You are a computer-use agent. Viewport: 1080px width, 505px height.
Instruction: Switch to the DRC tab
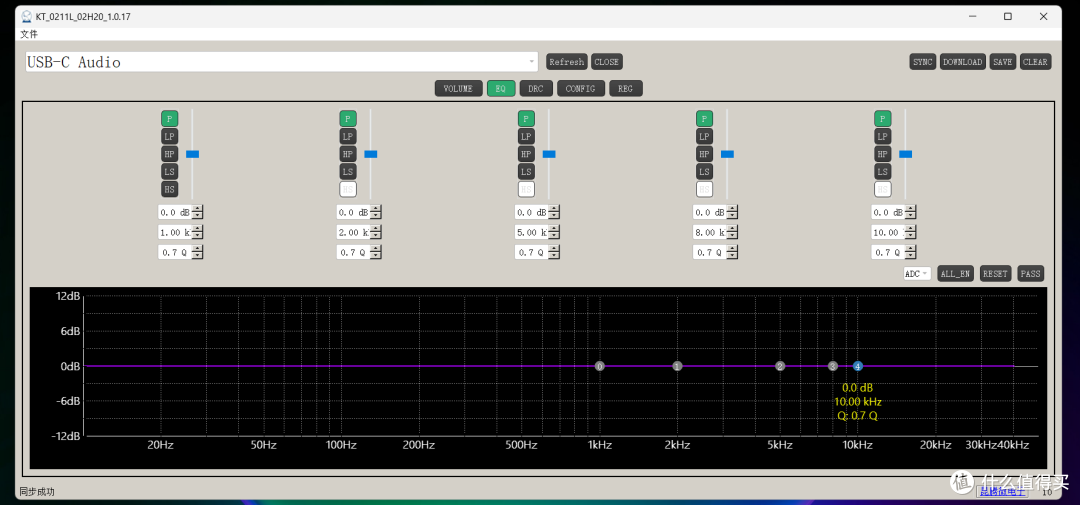(x=536, y=89)
